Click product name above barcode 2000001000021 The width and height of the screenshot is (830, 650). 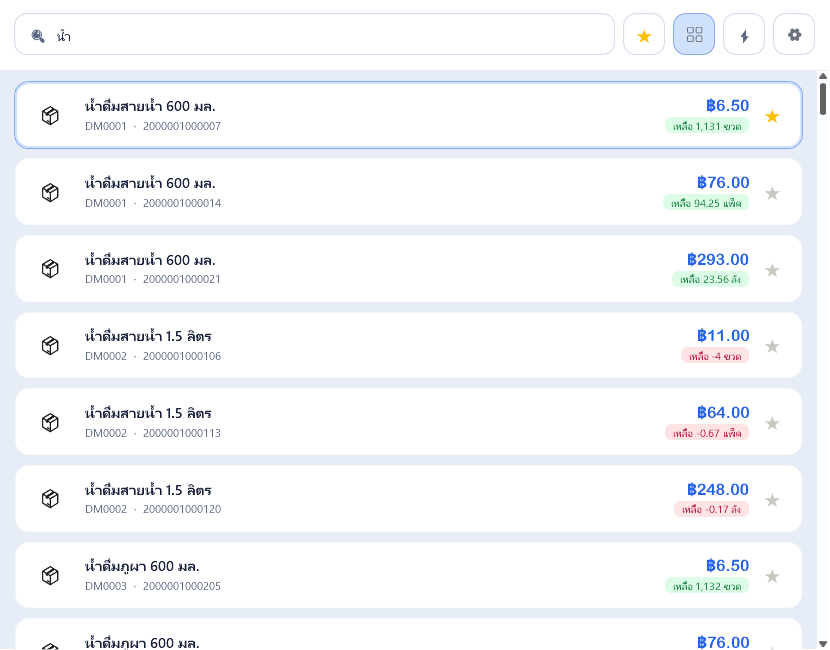point(150,259)
